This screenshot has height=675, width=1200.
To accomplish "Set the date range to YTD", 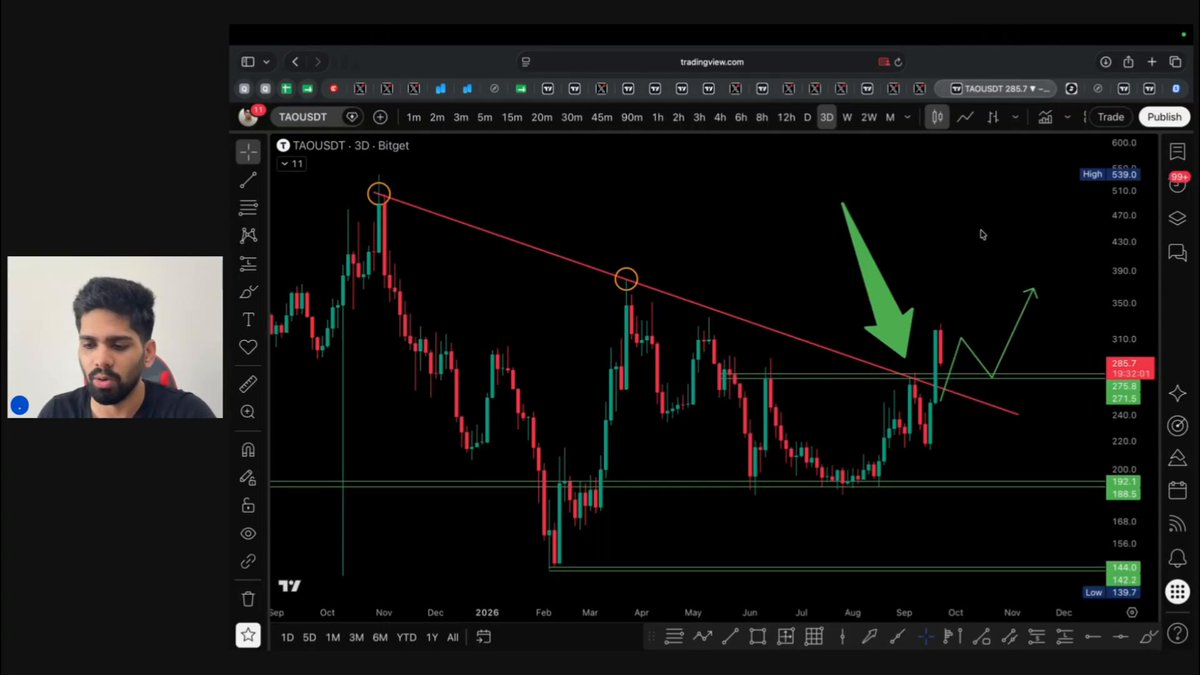I will point(406,638).
